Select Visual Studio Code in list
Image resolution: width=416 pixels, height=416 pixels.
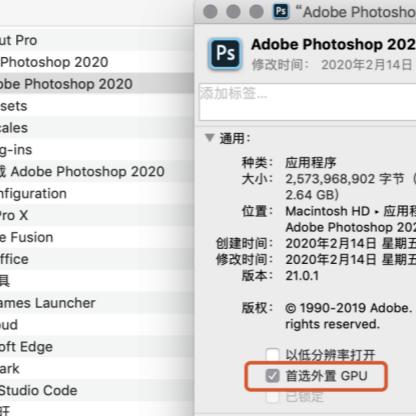click(x=97, y=390)
